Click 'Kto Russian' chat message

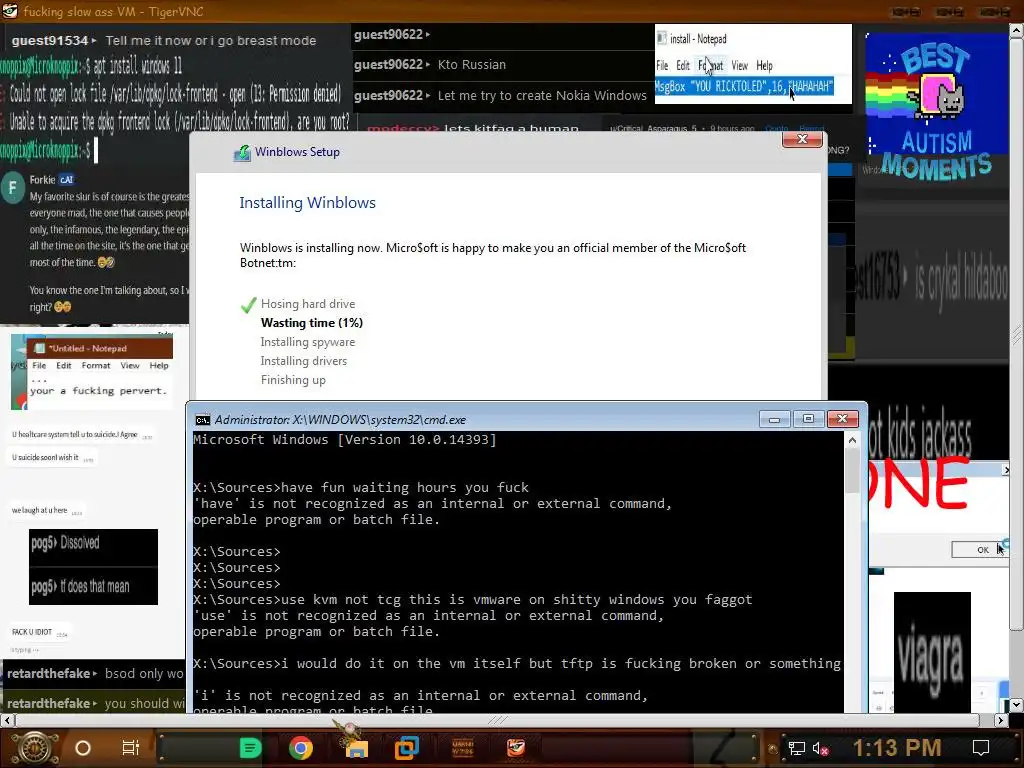tap(472, 65)
